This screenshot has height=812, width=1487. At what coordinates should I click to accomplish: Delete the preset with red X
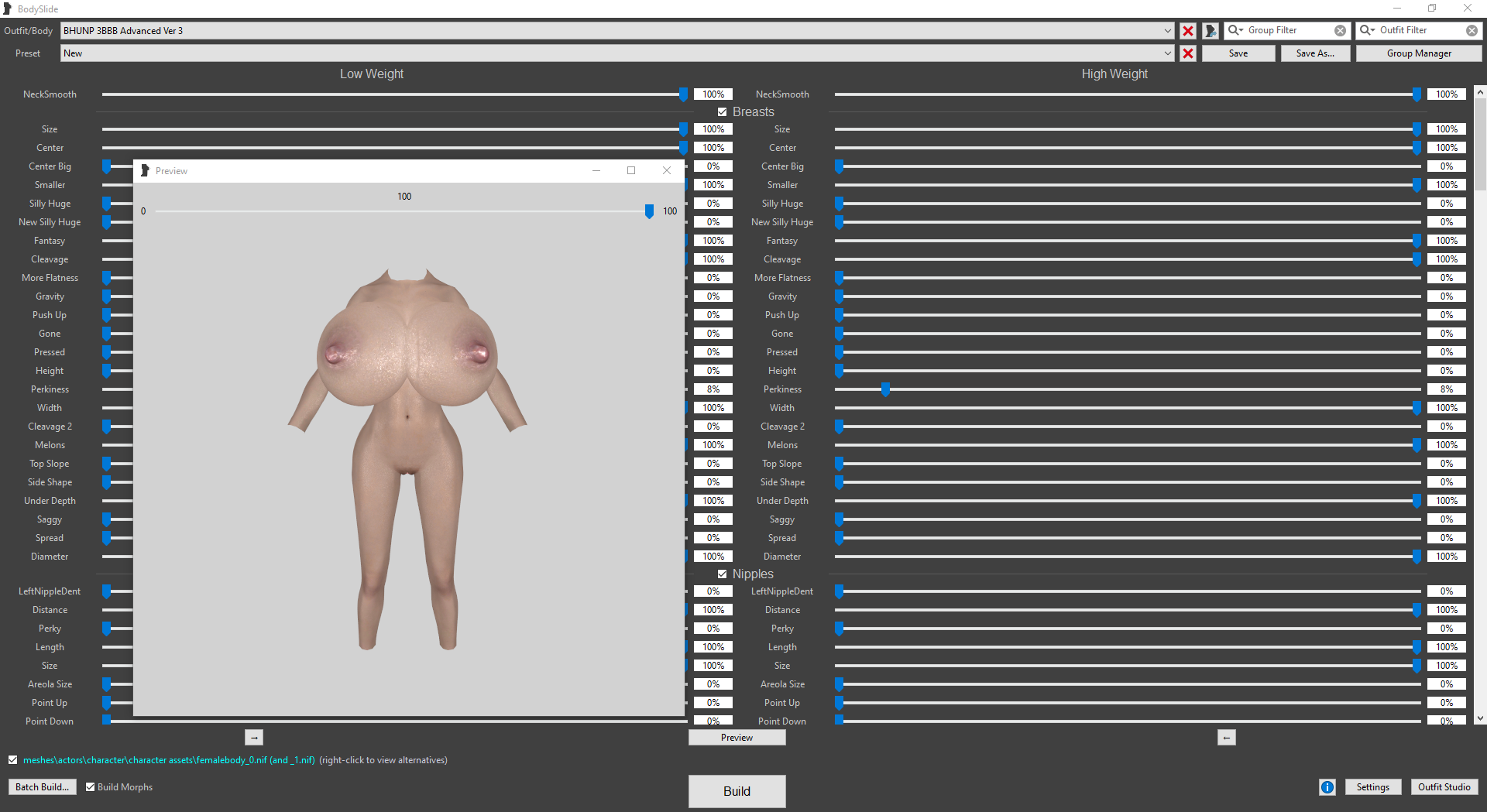pos(1187,53)
